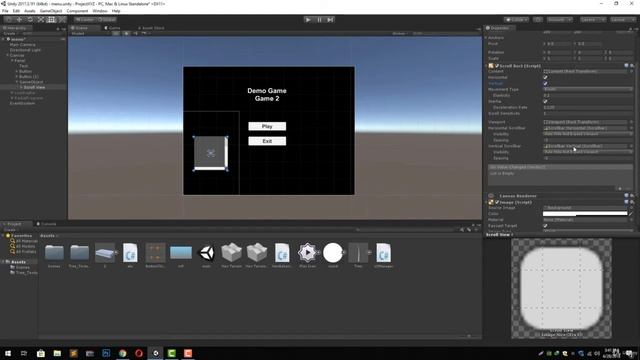Click the Play button in scene view

[267, 126]
